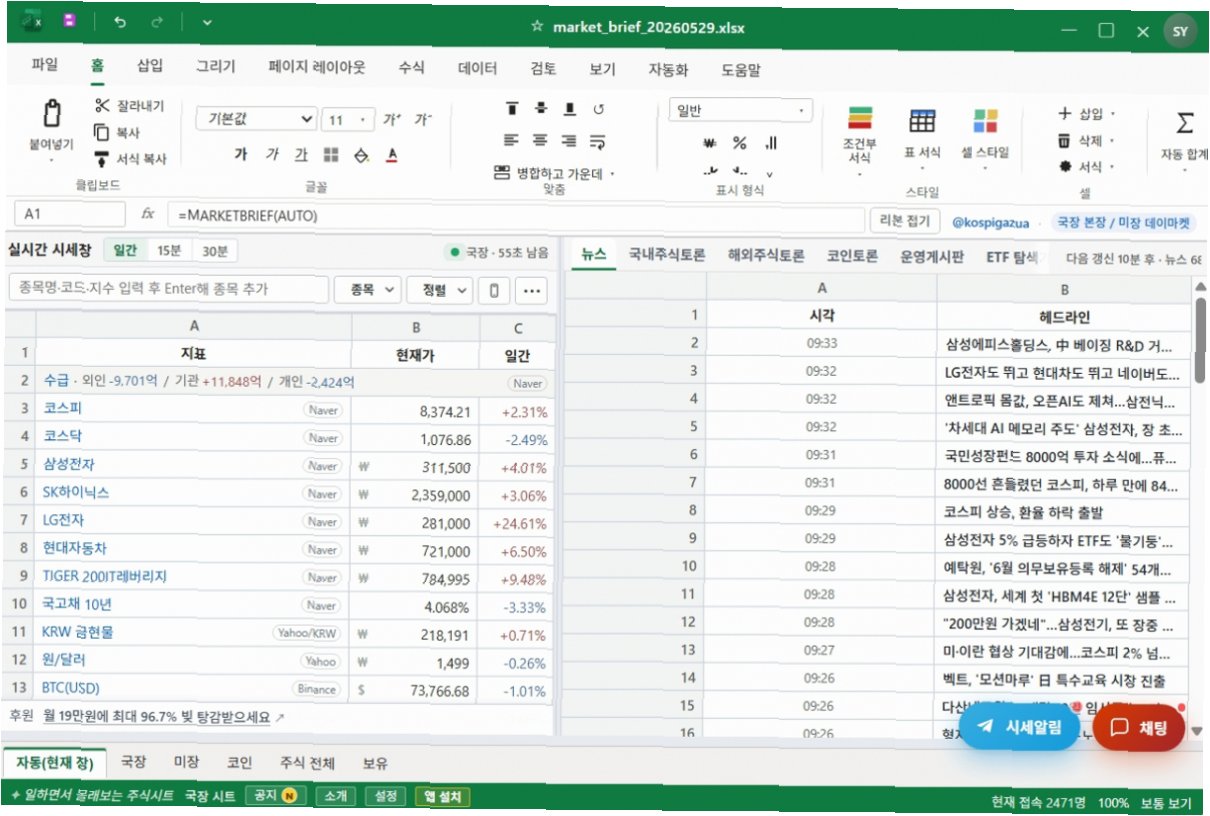Switch to 국내주식토론 tab
Screen dimensions: 1210x816
coord(667,255)
